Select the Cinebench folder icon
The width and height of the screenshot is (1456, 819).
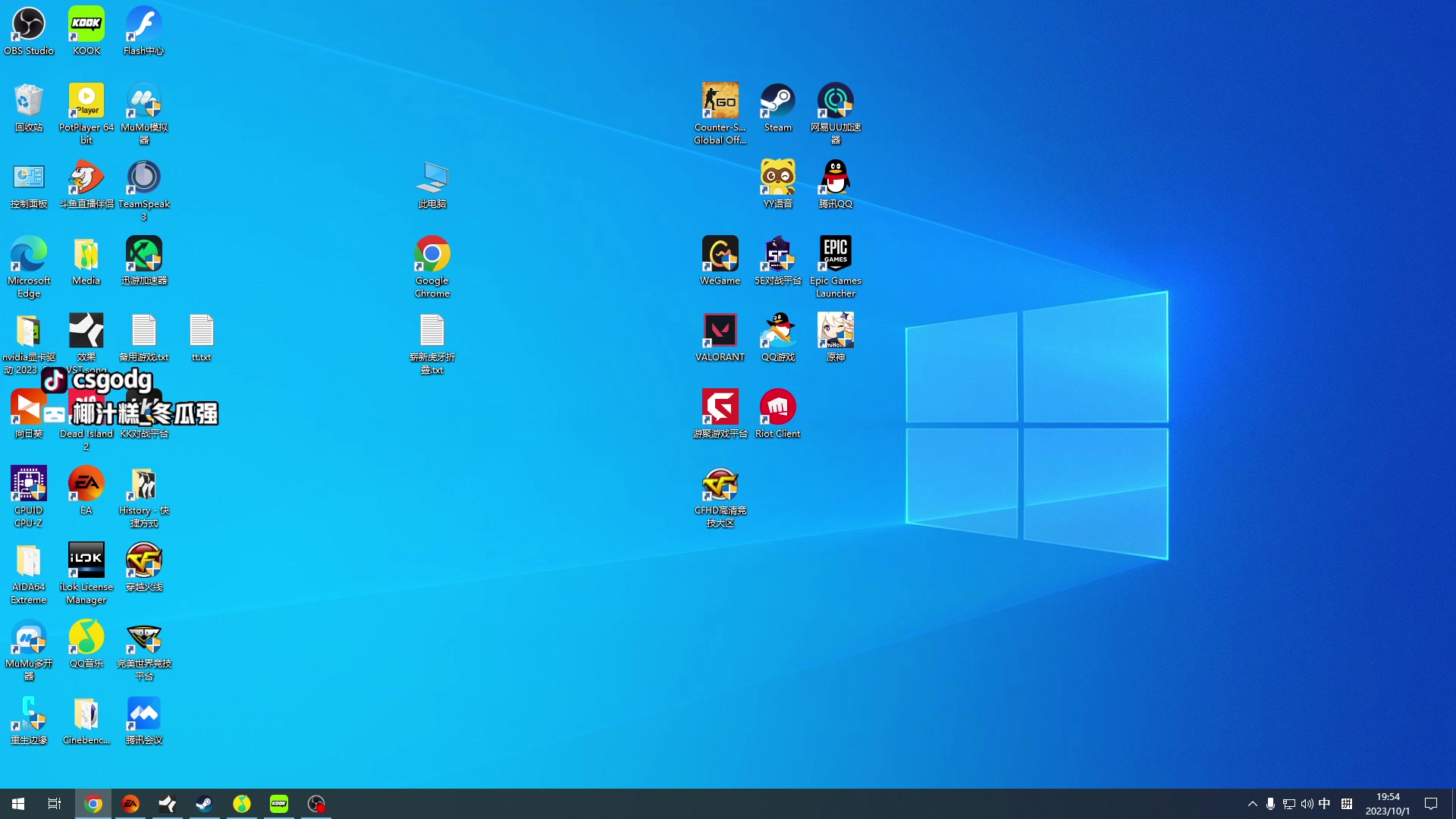[86, 720]
